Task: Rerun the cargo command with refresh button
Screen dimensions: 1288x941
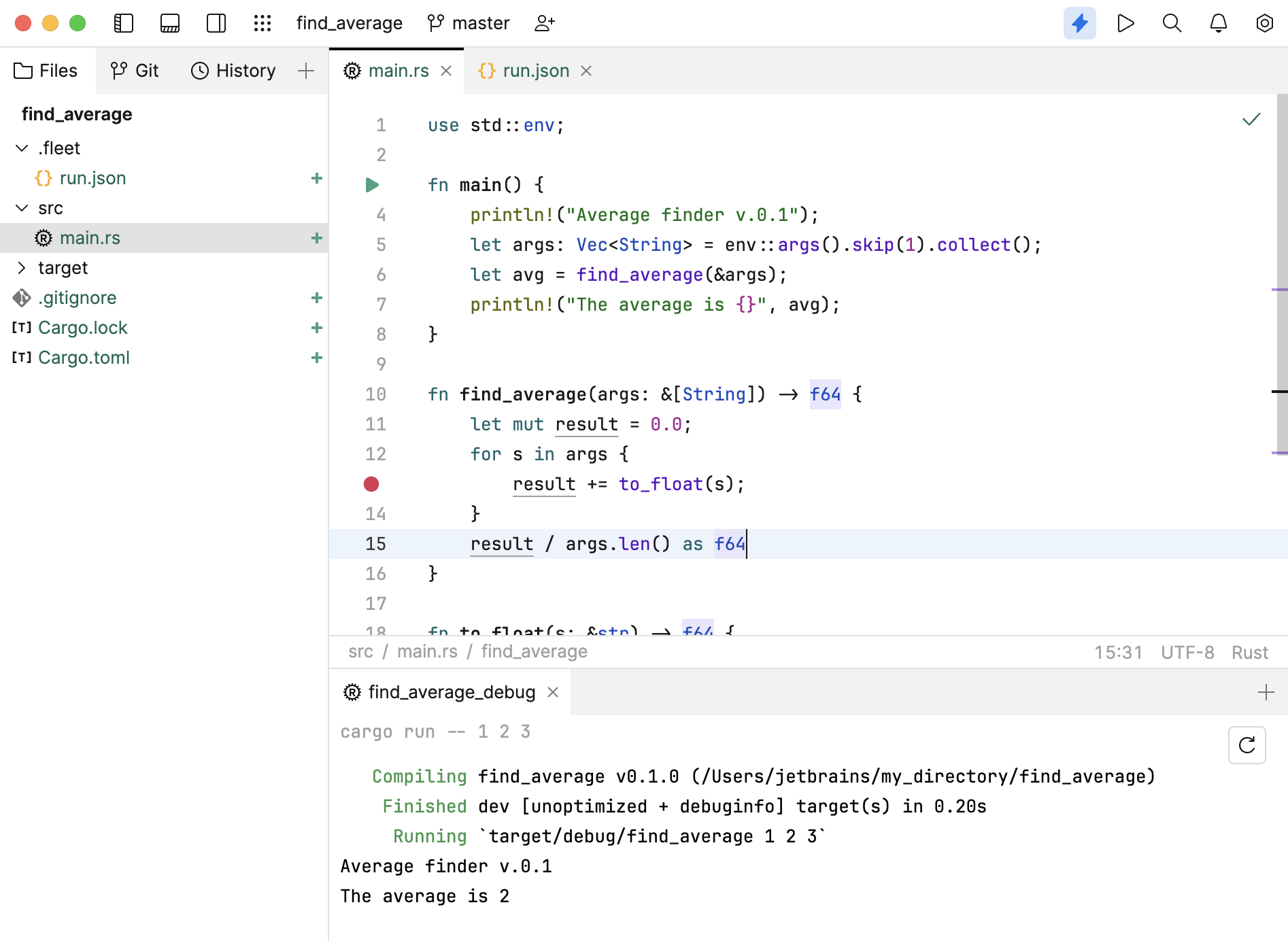Action: pyautogui.click(x=1247, y=745)
